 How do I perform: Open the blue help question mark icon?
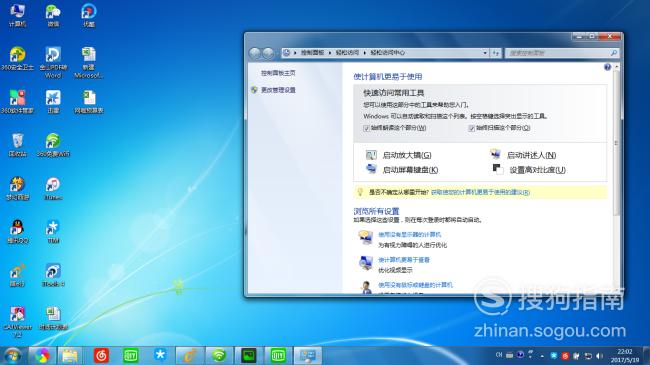pos(607,67)
